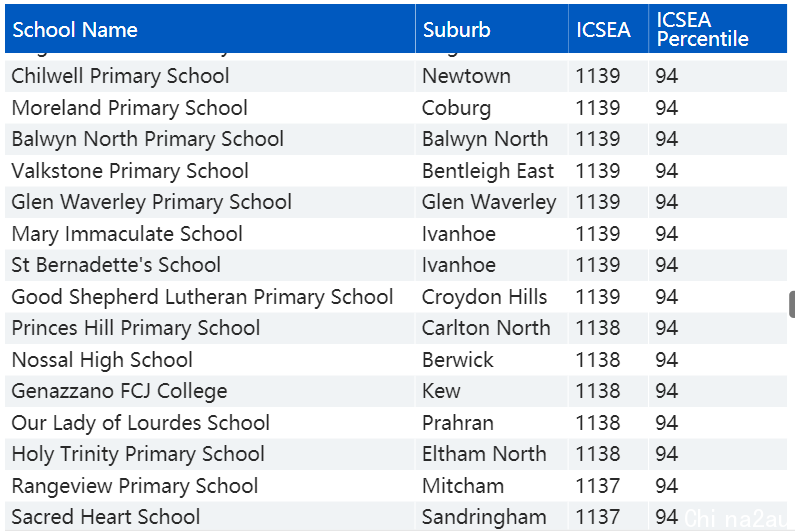Click St Bernadette's School entry
This screenshot has height=531, width=795.
click(x=116, y=265)
